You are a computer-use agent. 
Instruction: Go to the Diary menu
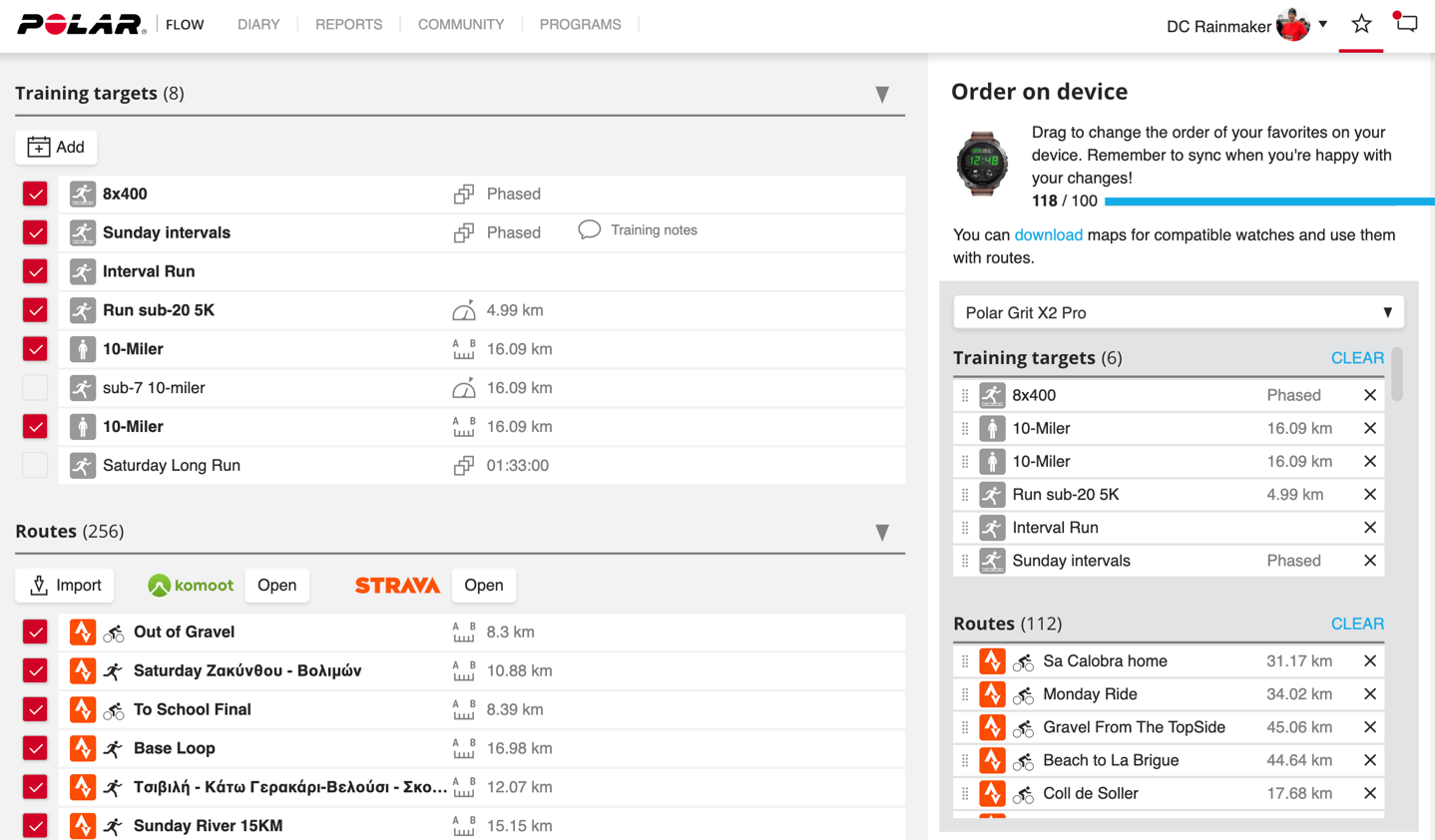(x=258, y=25)
